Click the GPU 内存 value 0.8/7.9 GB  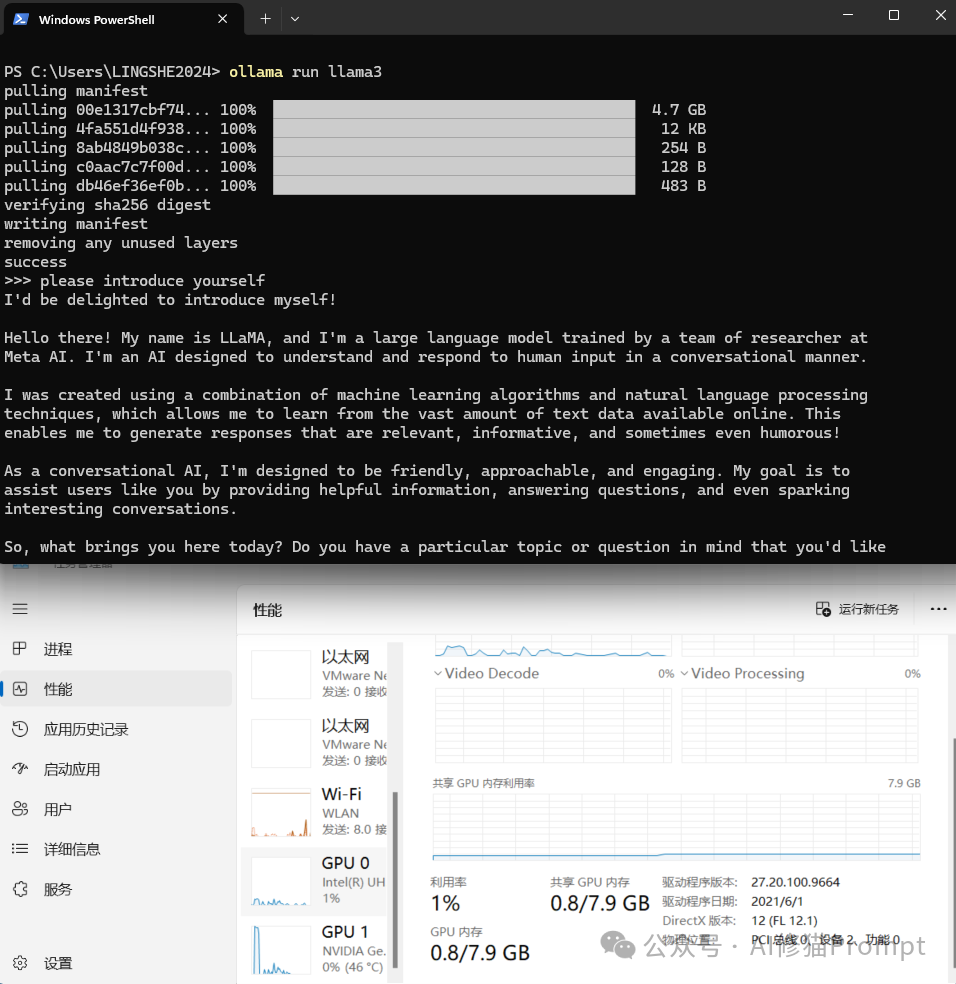coord(480,953)
